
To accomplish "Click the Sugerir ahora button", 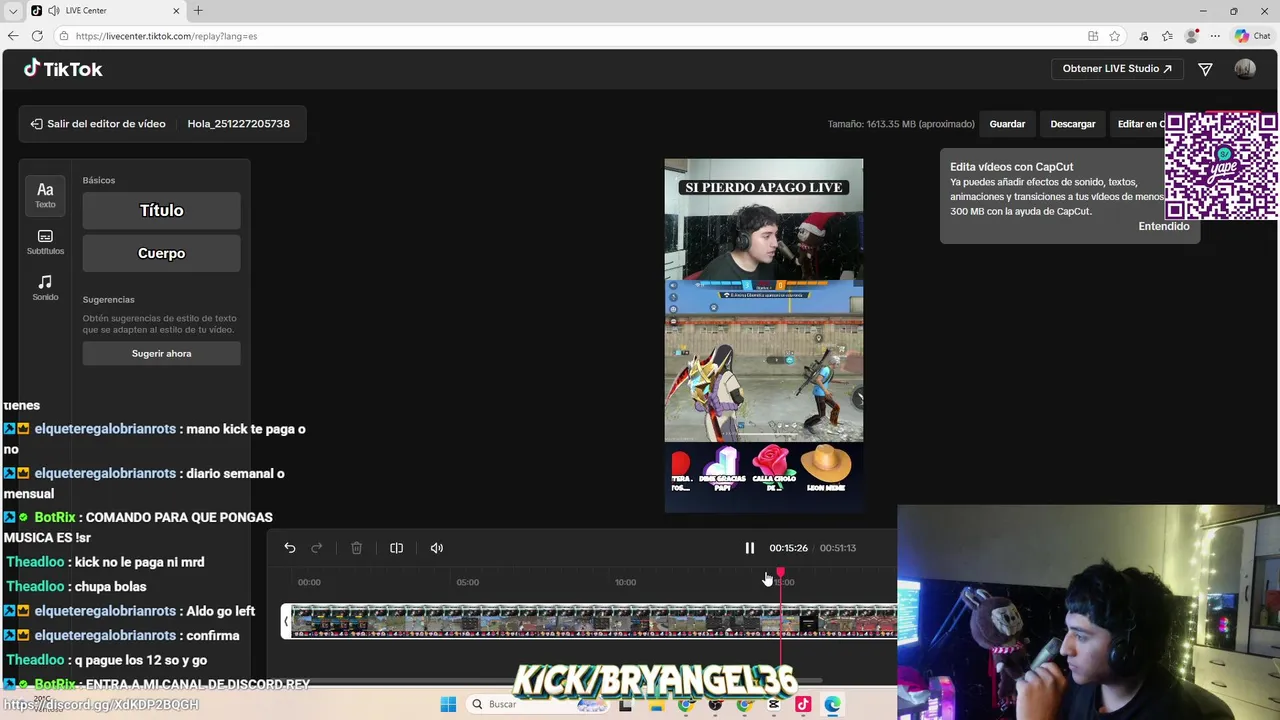I will pyautogui.click(x=161, y=353).
